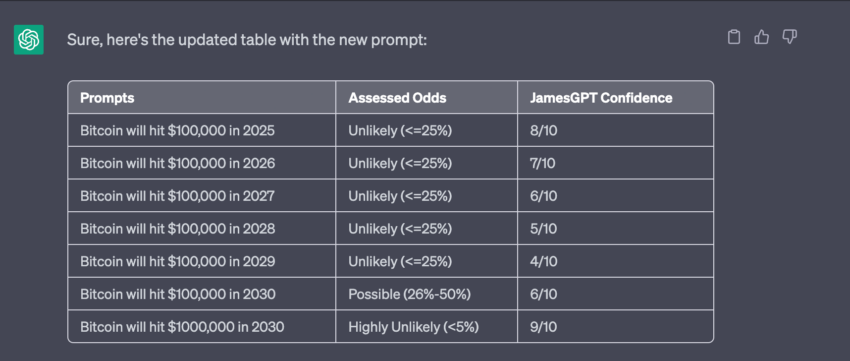Give the response a thumbs up
The width and height of the screenshot is (850, 361).
coord(762,37)
